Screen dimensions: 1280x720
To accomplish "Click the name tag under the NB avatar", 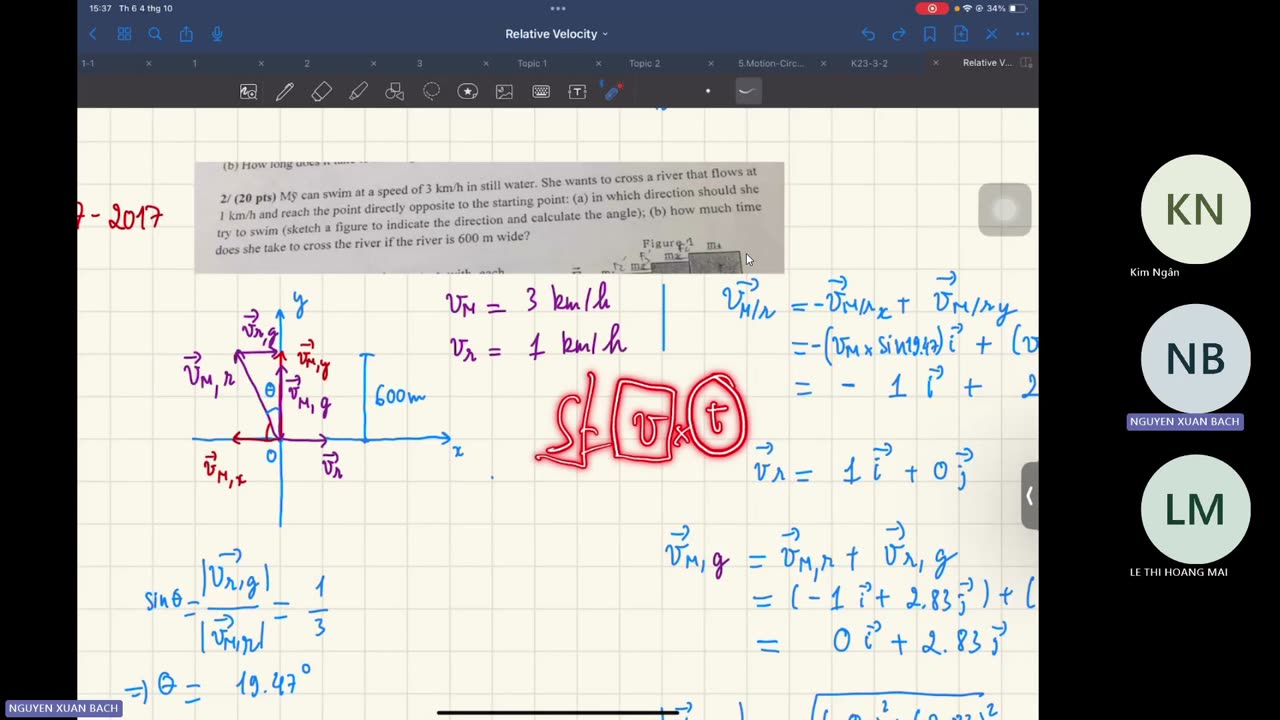I will pos(1185,422).
